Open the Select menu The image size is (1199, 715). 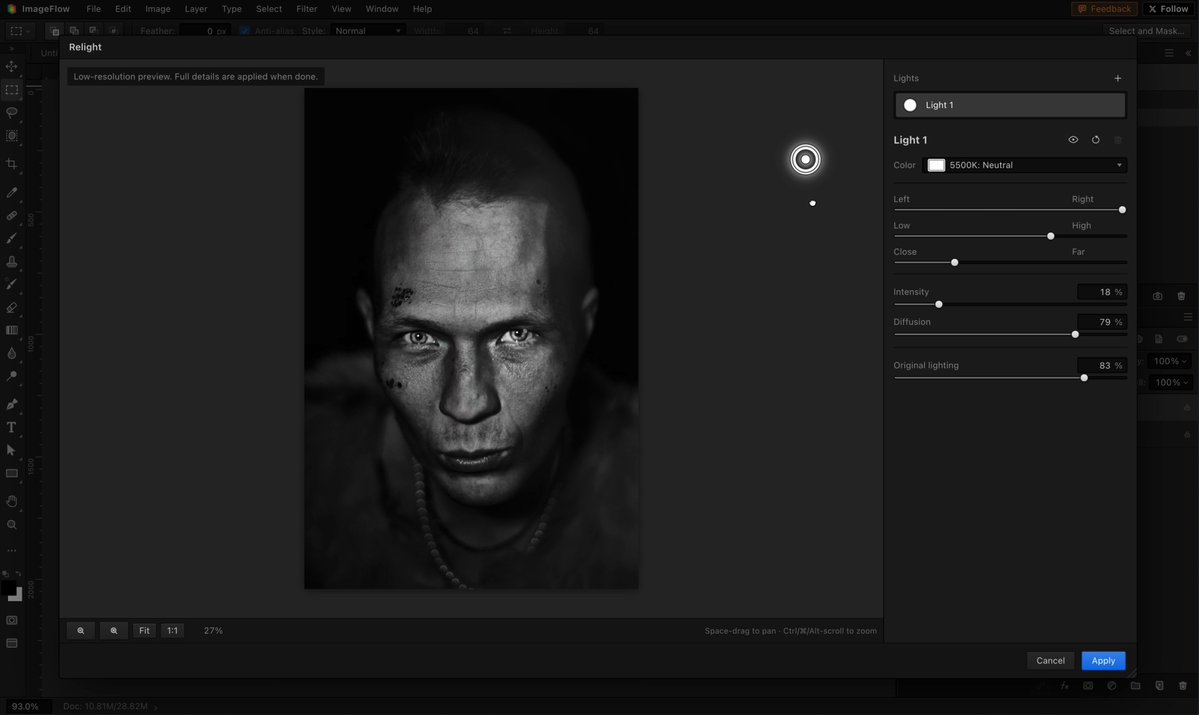268,9
